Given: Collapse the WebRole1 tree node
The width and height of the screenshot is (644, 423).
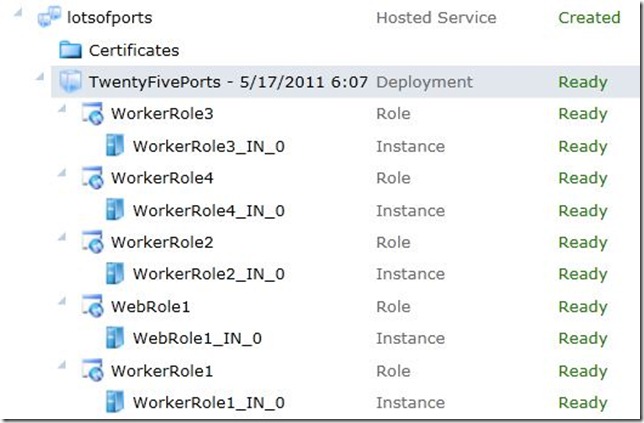Looking at the screenshot, I should click(x=64, y=302).
